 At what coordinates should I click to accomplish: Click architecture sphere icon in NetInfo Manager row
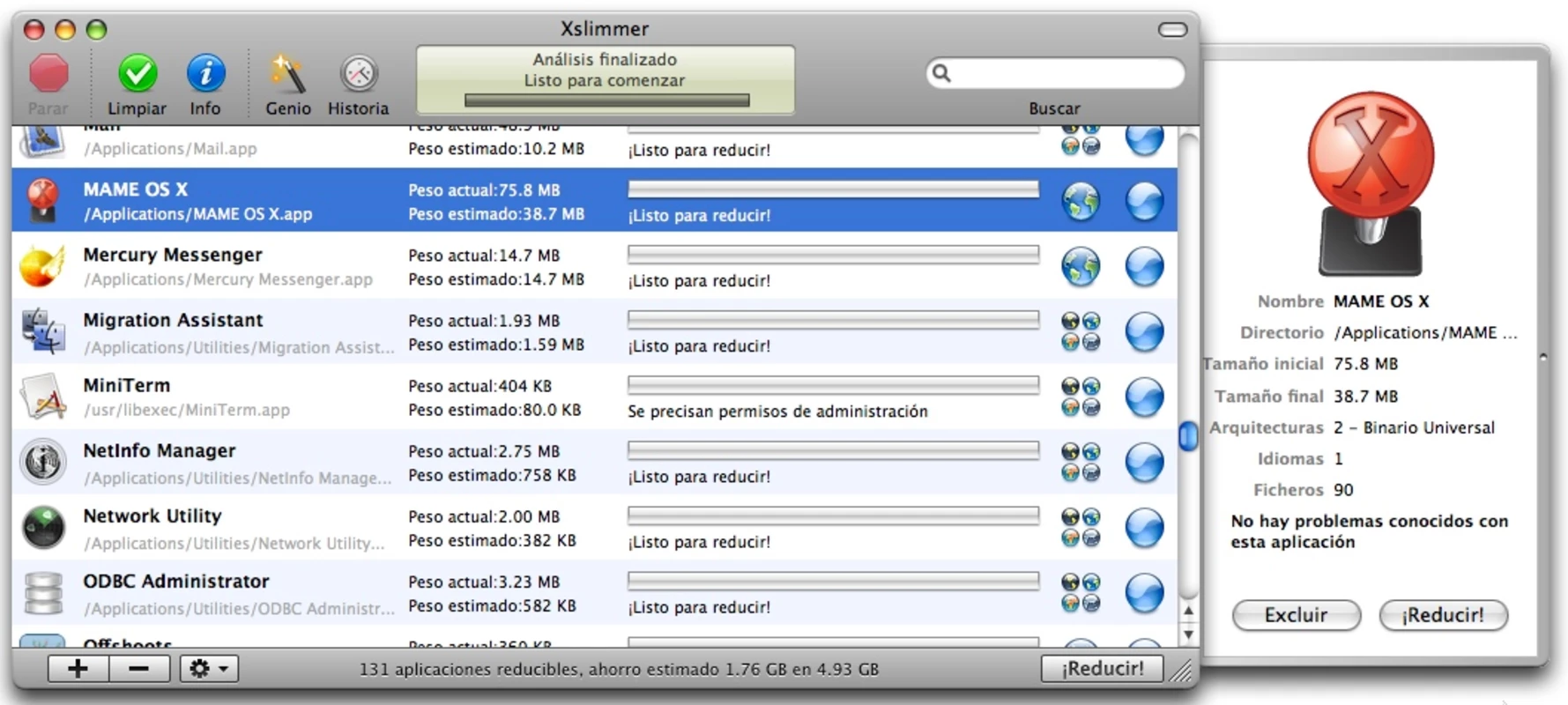[1145, 462]
